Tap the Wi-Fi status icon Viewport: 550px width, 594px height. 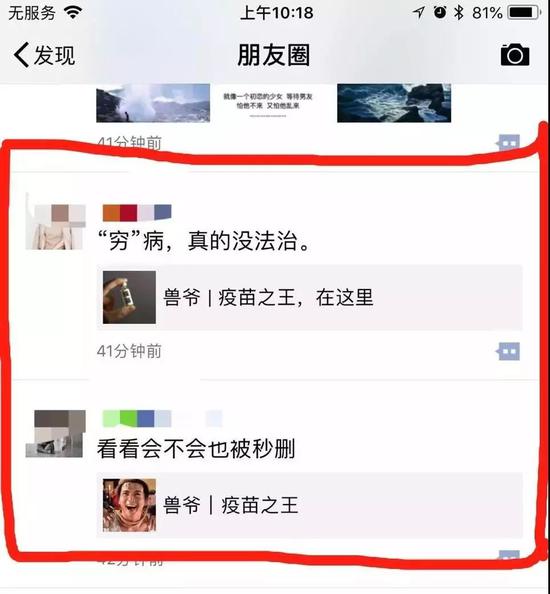[73, 13]
